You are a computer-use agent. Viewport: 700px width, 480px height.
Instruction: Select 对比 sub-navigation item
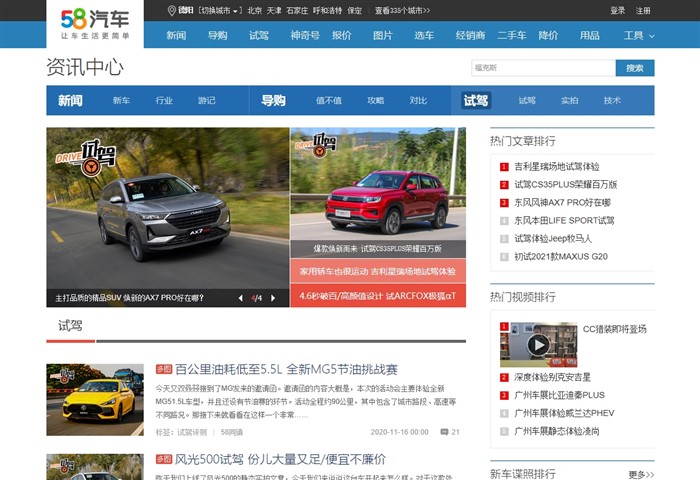click(418, 100)
